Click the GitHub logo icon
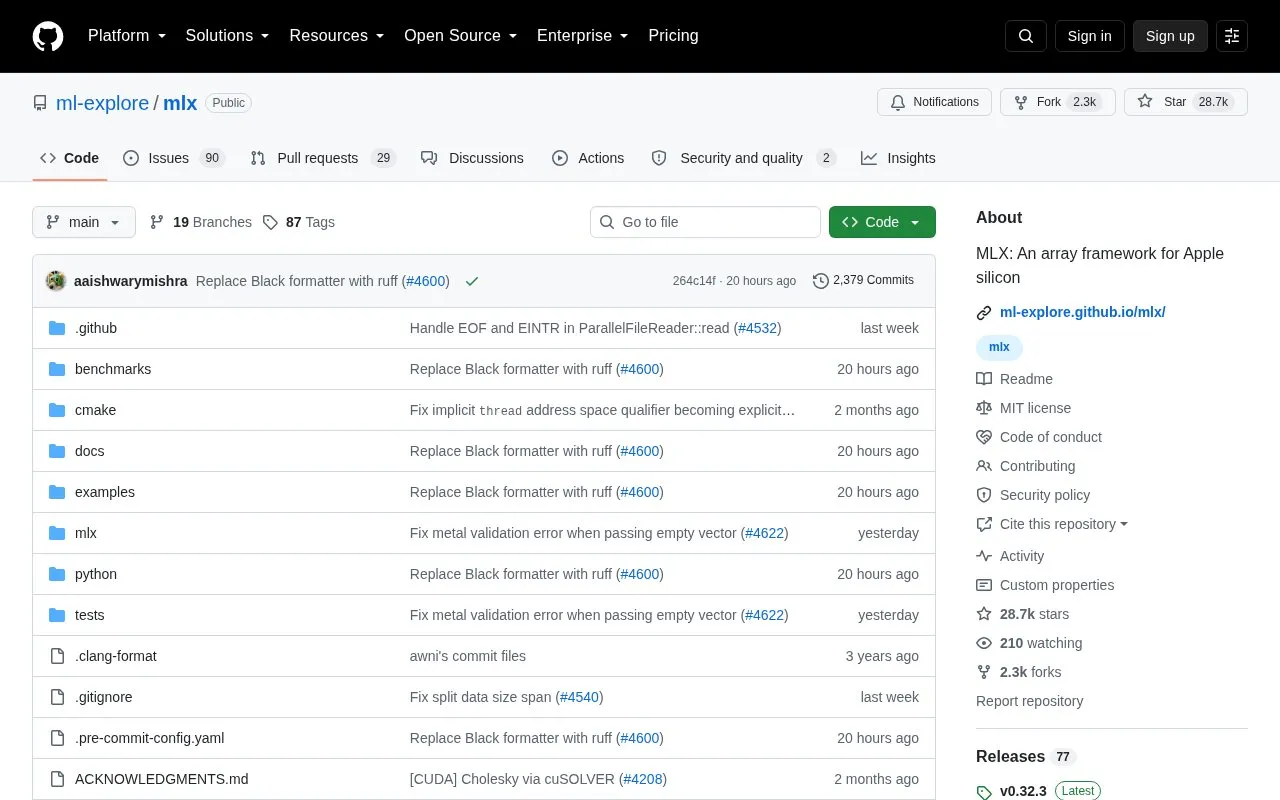The width and height of the screenshot is (1280, 800). click(x=48, y=36)
